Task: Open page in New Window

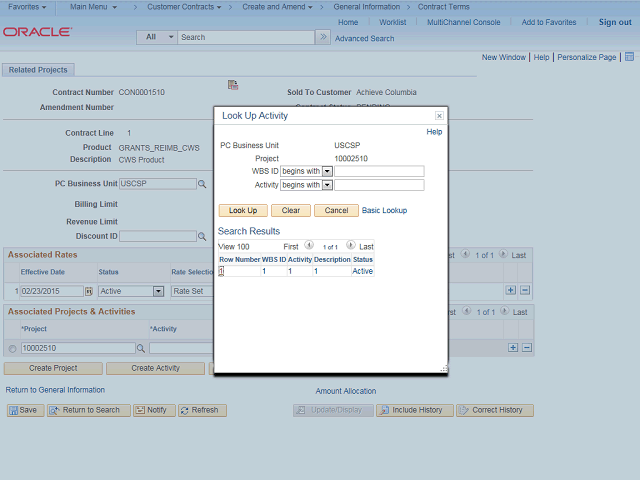Action: (504, 57)
